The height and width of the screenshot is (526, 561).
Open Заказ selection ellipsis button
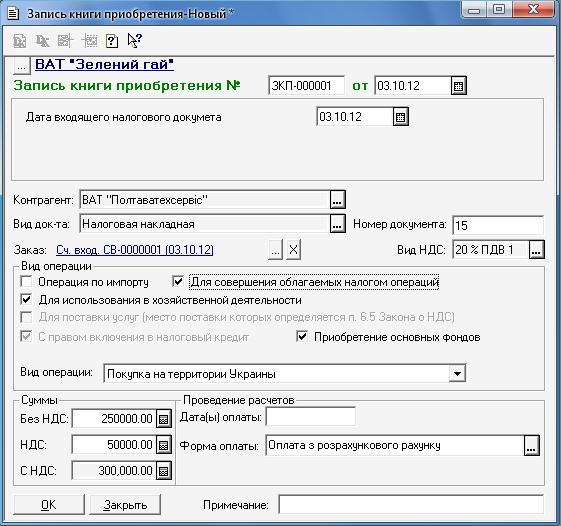point(275,249)
